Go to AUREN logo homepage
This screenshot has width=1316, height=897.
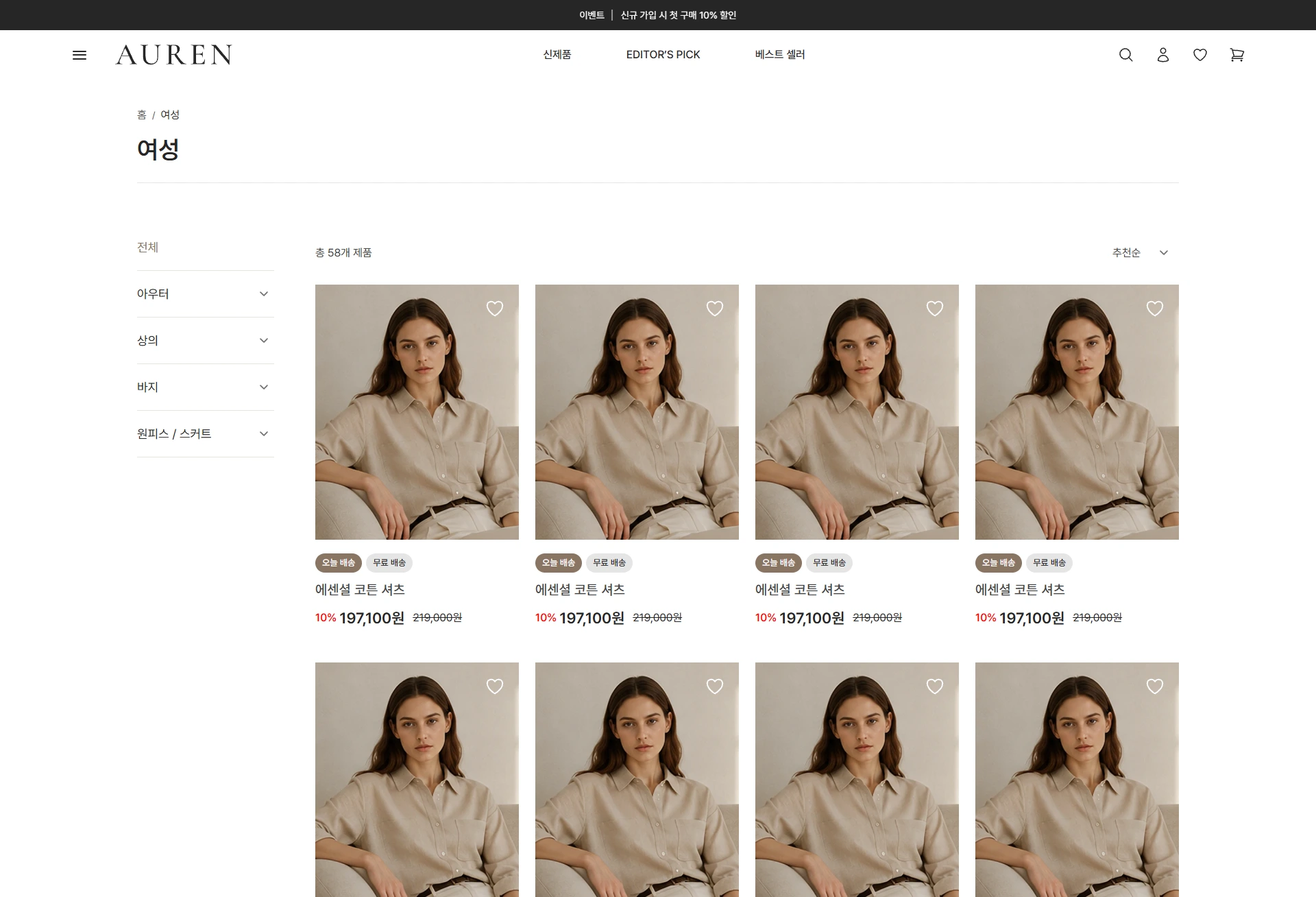[174, 55]
